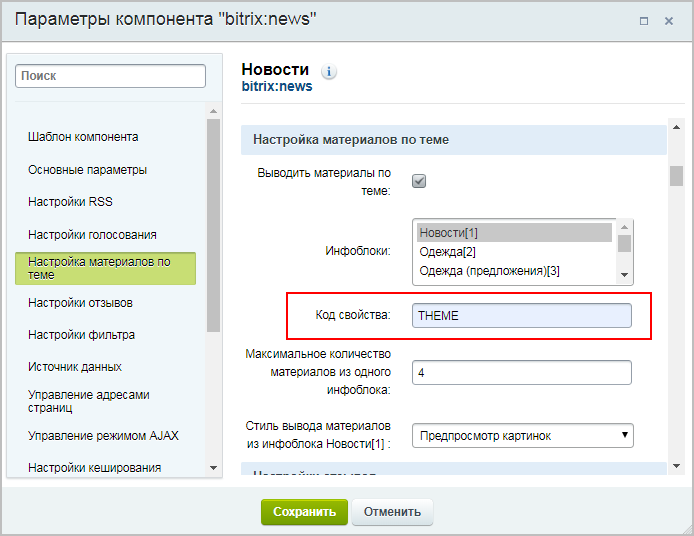Close the bitrix:news parameters dialog
The image size is (694, 536).
pyautogui.click(x=669, y=21)
